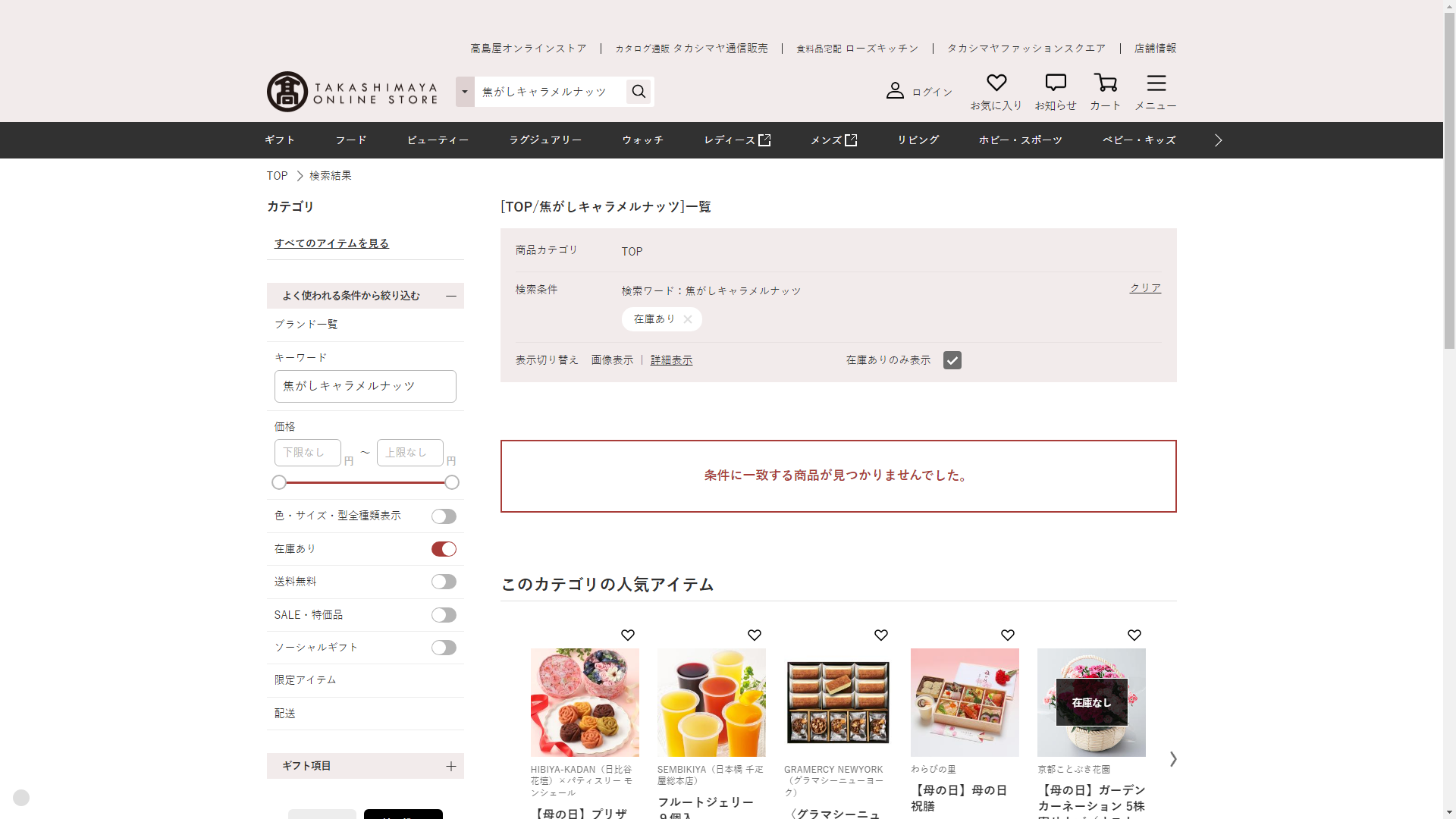
Task: Uncheck the 在庫ありのみ表示 checkbox
Action: (x=952, y=360)
